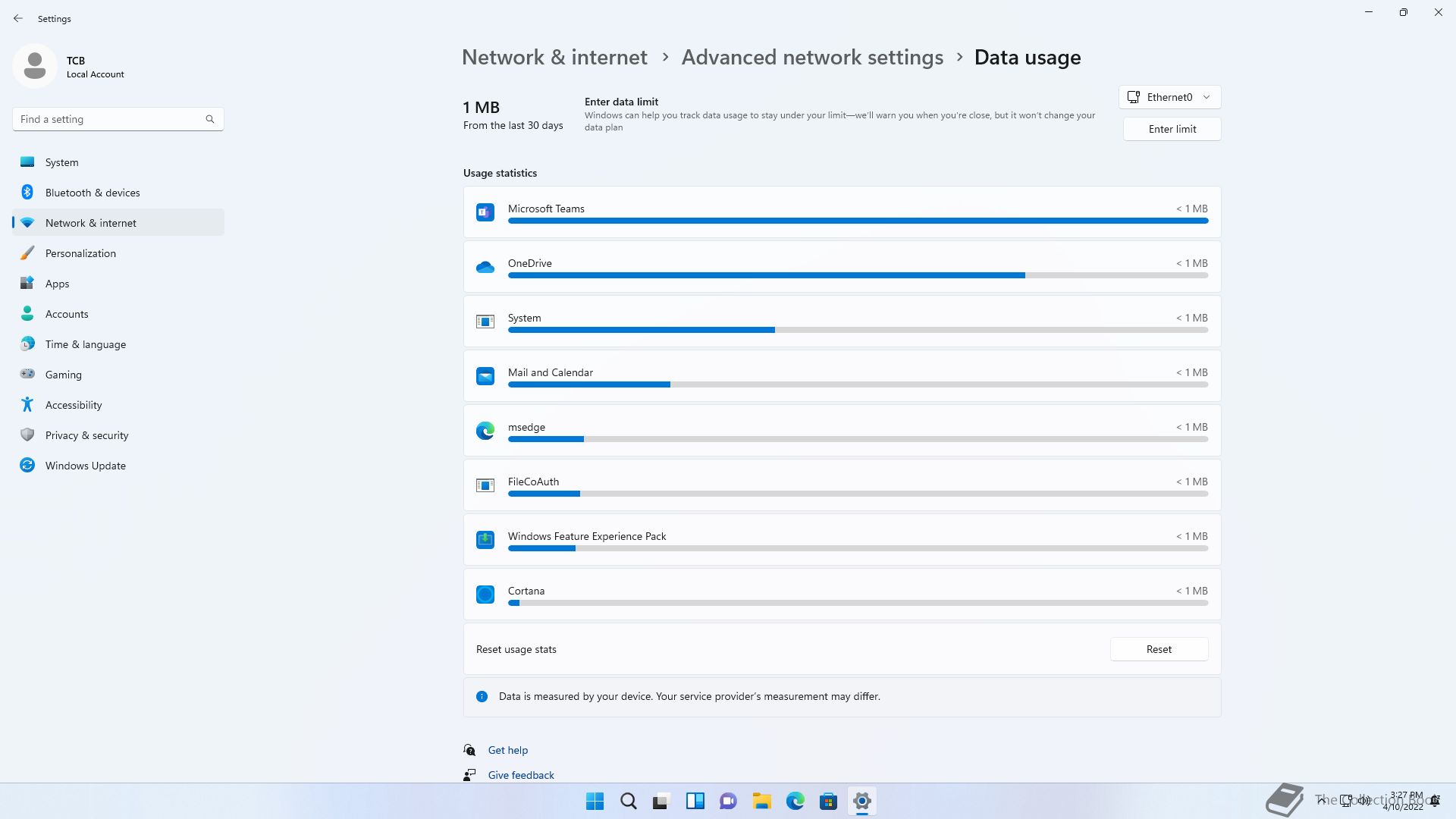Click the 'FileCoAuth' label
Screen dimensions: 1456x819
pos(533,482)
